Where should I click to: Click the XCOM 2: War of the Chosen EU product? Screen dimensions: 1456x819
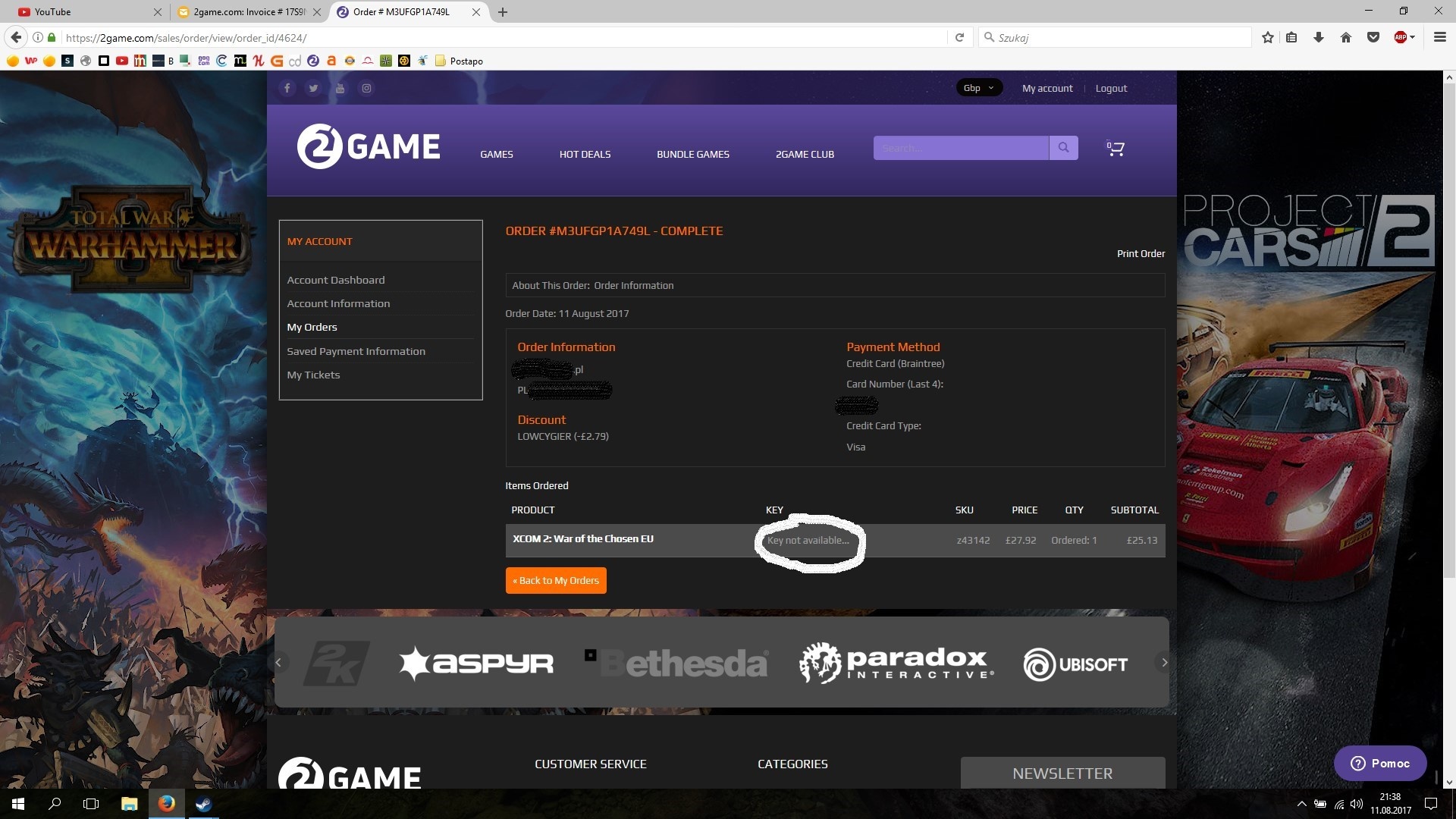[x=583, y=539]
